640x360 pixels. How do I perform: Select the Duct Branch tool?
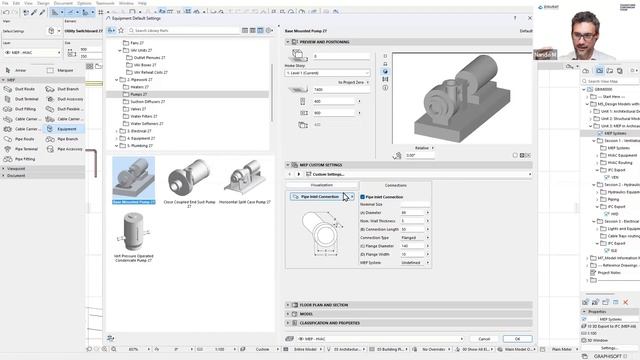[x=63, y=89]
